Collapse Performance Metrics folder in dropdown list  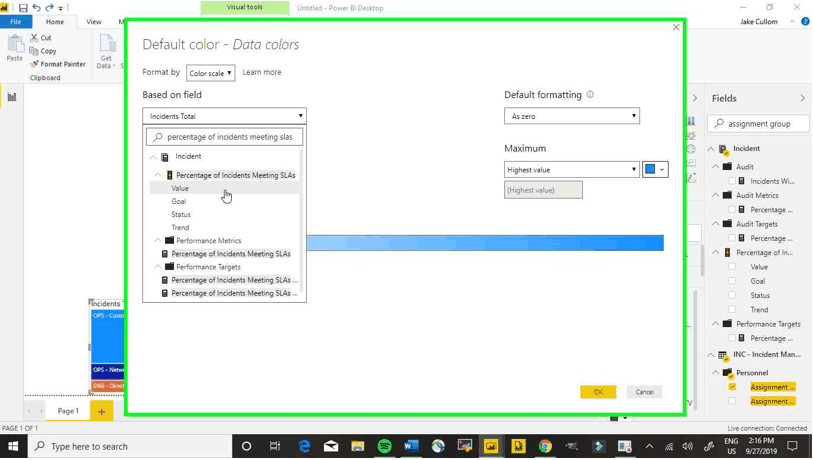coord(158,241)
